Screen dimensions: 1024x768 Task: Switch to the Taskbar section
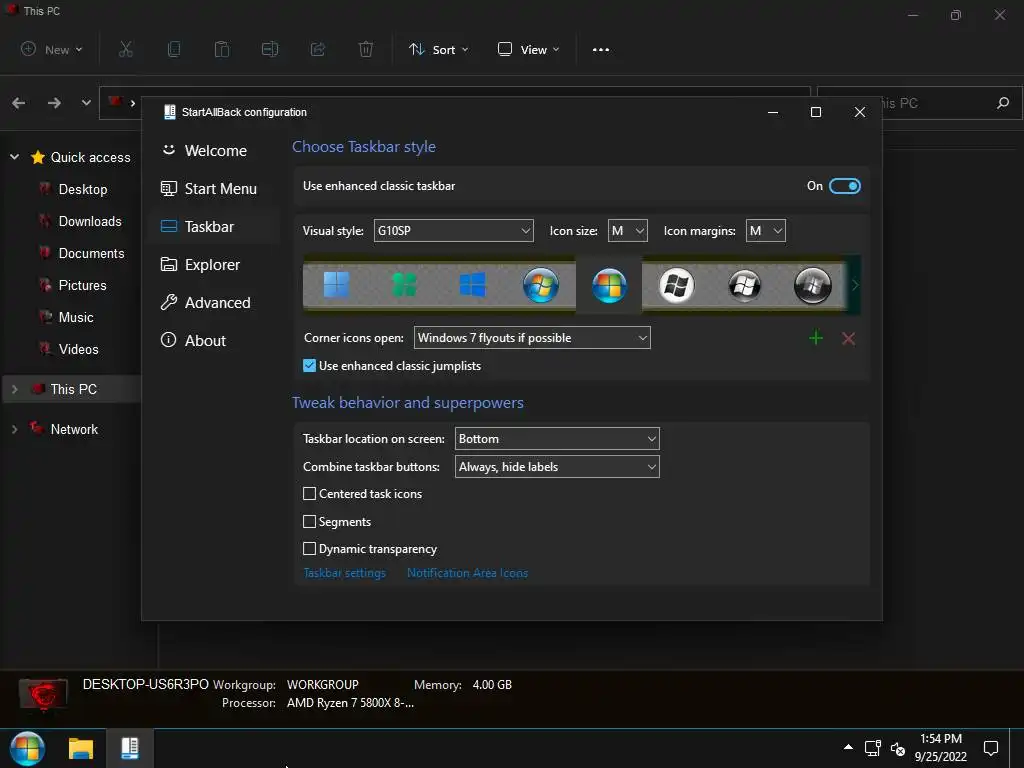pyautogui.click(x=214, y=227)
